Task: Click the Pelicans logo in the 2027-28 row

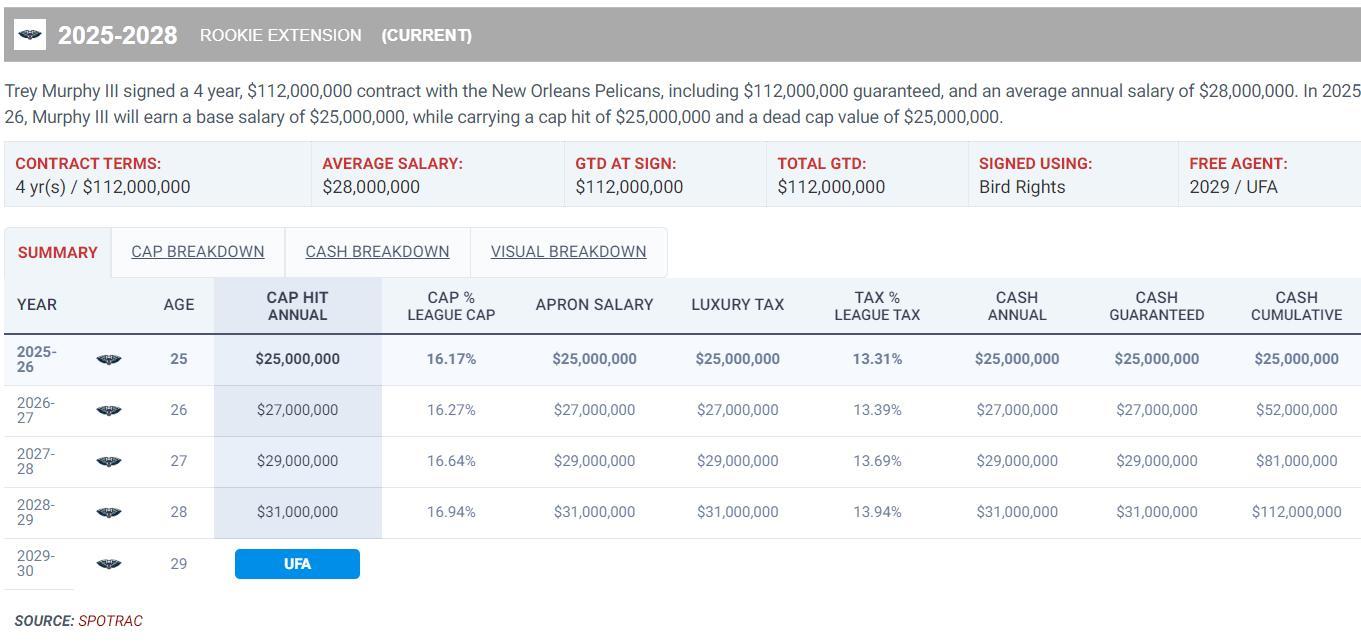Action: click(109, 461)
